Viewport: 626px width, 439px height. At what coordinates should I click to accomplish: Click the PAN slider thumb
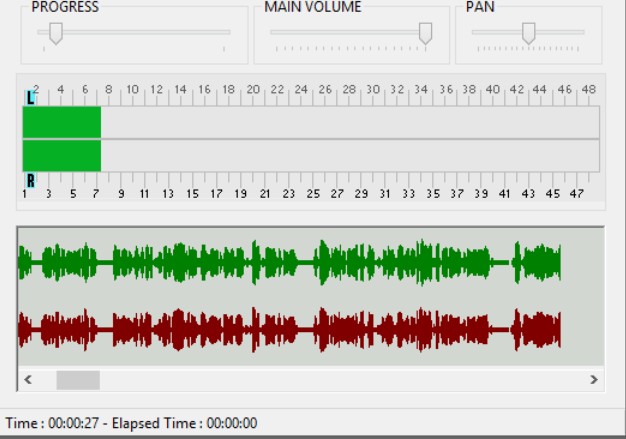(529, 33)
